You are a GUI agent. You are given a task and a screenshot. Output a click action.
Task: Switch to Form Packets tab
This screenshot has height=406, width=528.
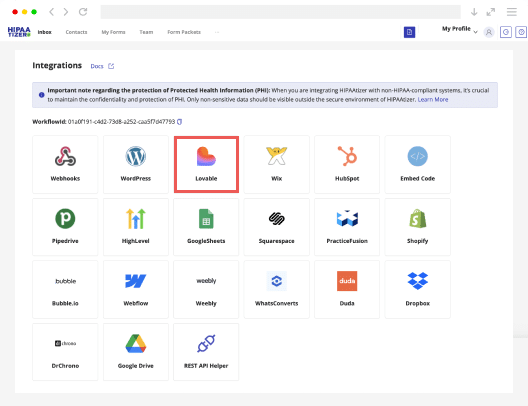184,32
